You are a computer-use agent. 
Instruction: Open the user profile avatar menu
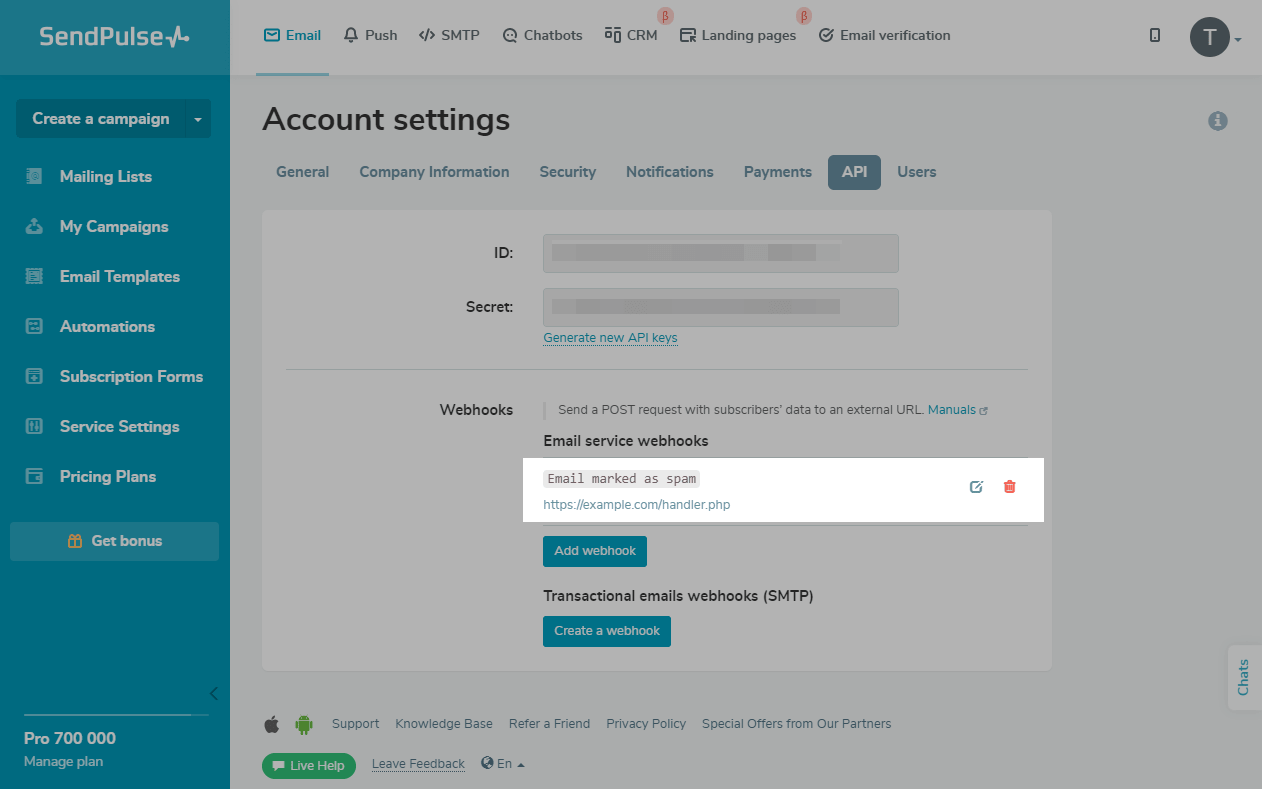point(1210,38)
